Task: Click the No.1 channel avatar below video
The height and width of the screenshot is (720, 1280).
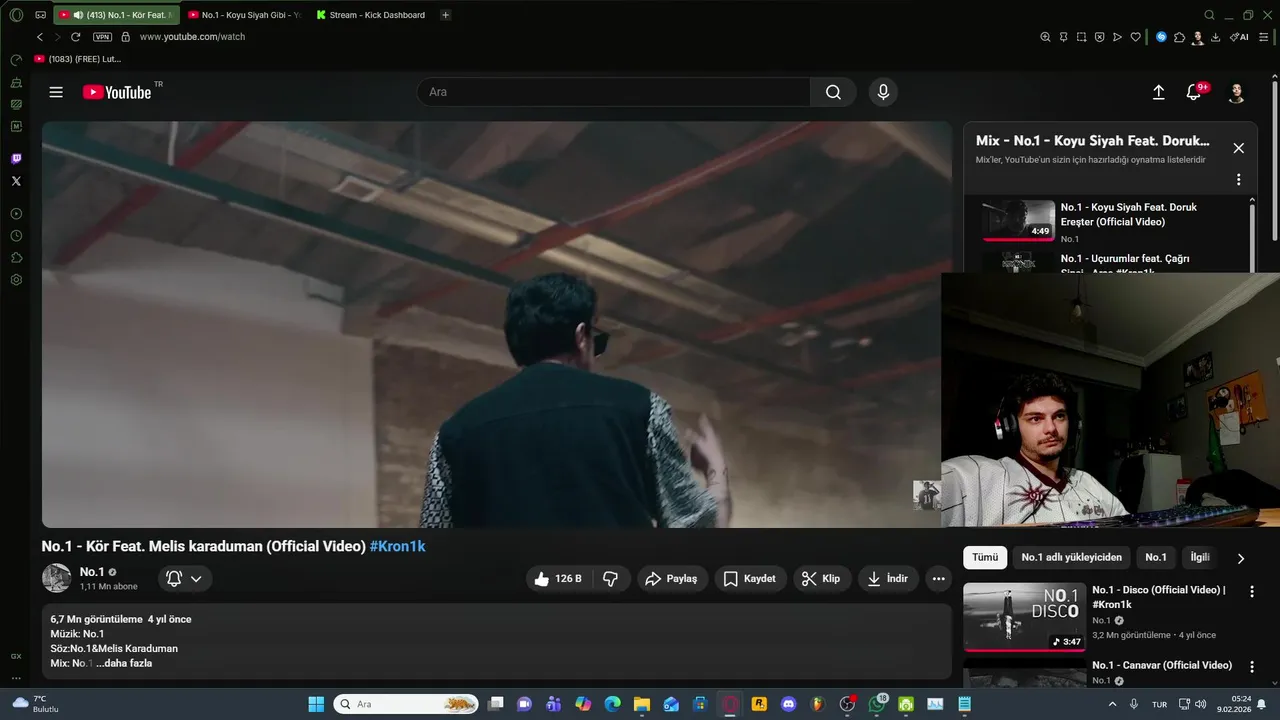Action: click(56, 578)
